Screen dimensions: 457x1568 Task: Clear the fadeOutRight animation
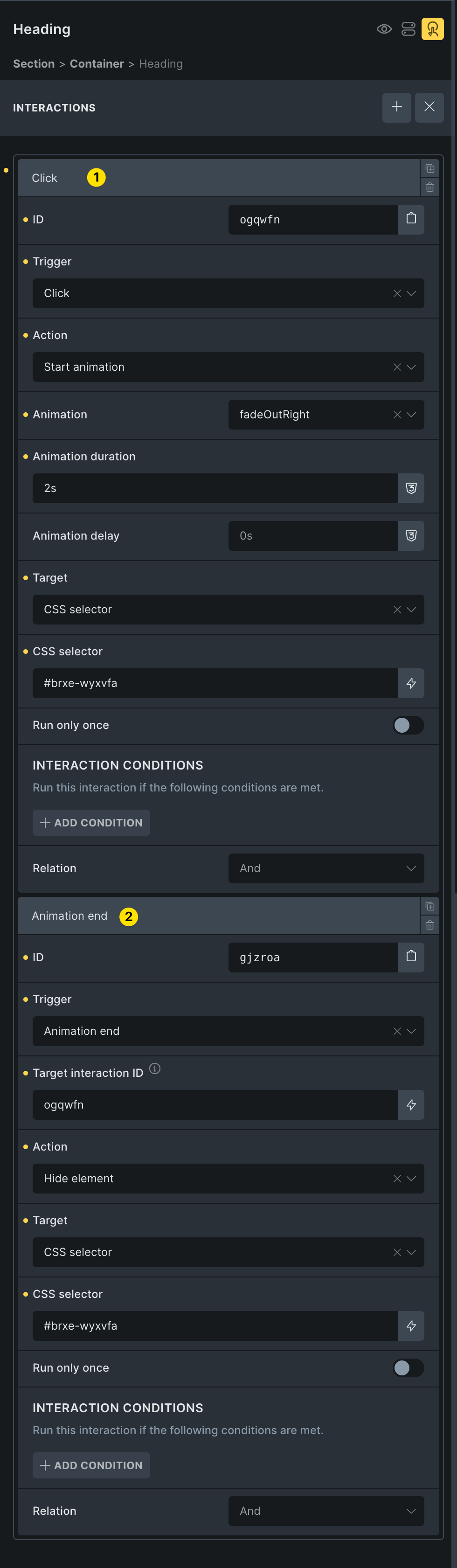pos(397,415)
